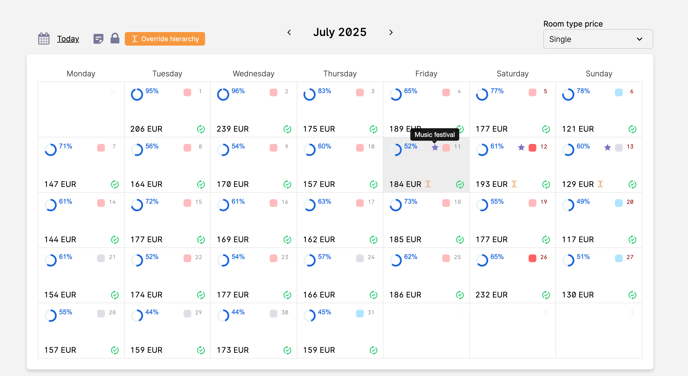The height and width of the screenshot is (376, 688).
Task: Click the orange override marker next to 193 EUR
Action: pos(514,184)
